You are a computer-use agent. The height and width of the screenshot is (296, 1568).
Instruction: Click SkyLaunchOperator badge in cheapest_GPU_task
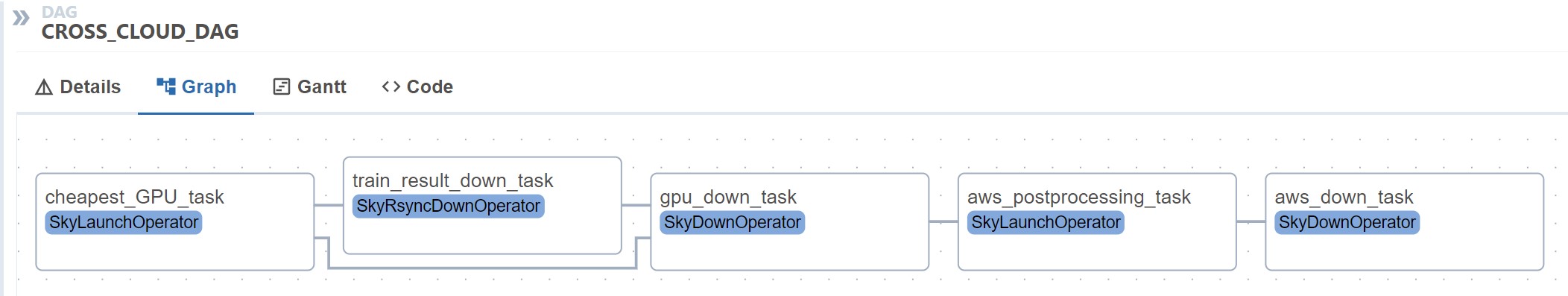click(x=124, y=222)
